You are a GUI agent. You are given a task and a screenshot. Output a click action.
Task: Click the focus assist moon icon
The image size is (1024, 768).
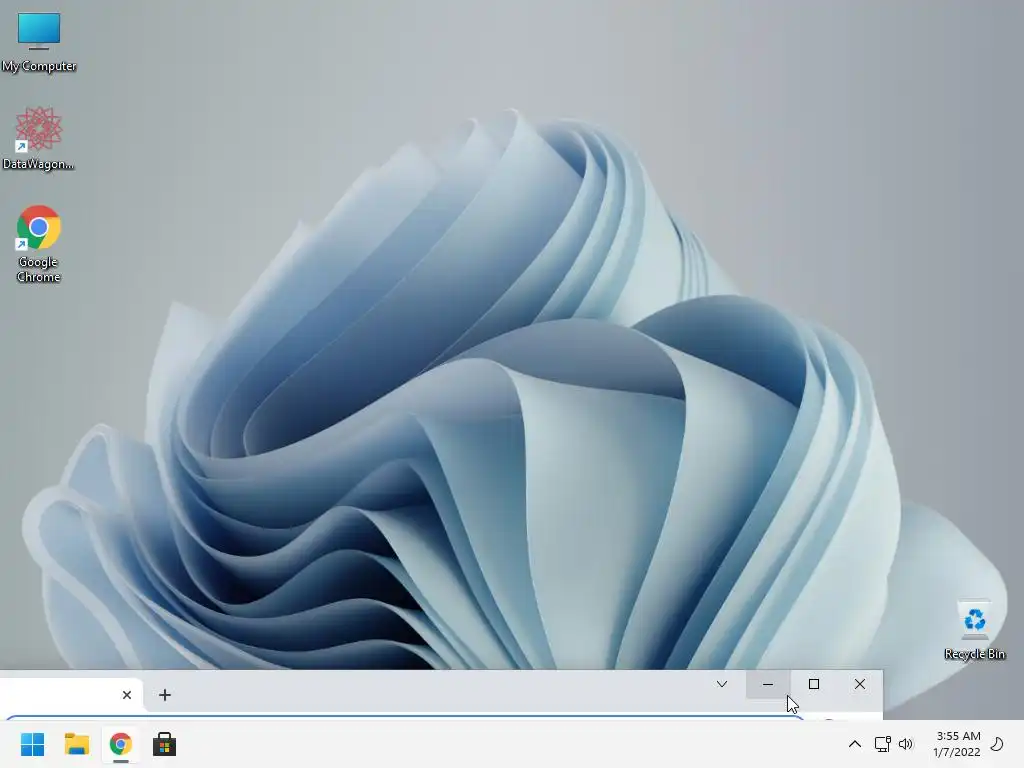pyautogui.click(x=997, y=744)
